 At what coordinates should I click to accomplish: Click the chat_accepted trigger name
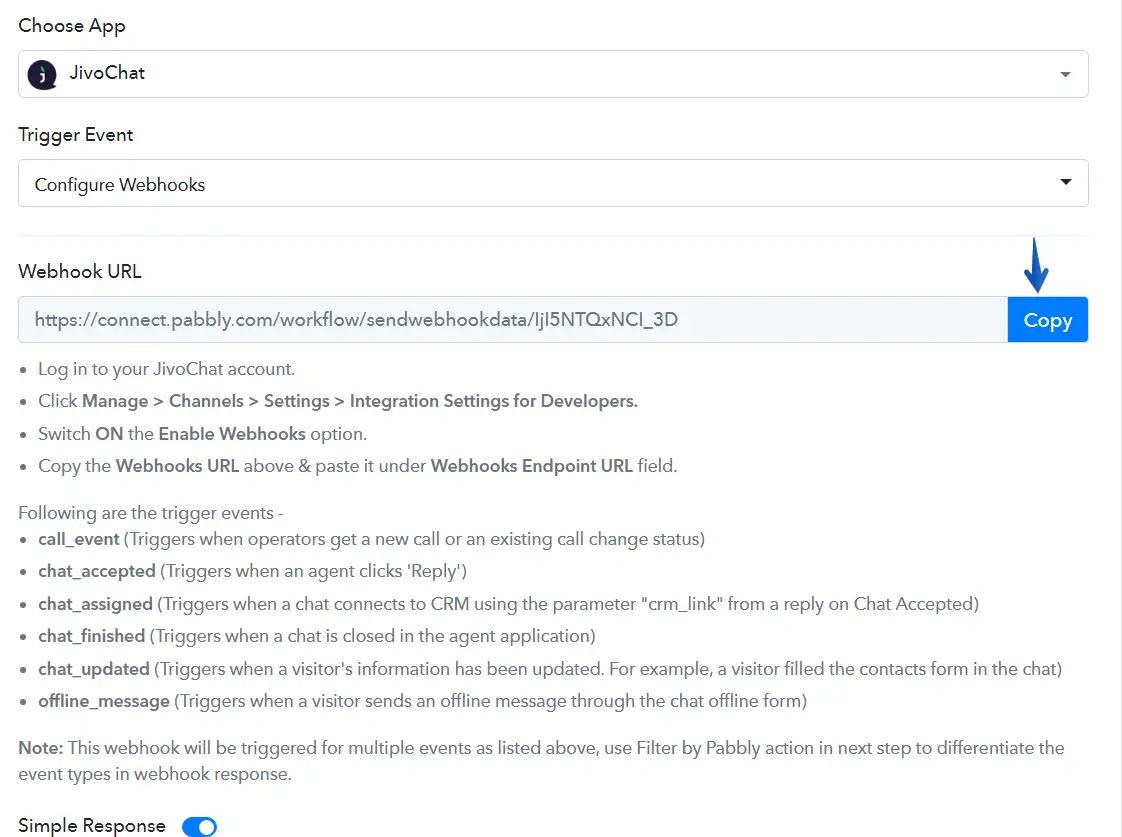coord(97,571)
